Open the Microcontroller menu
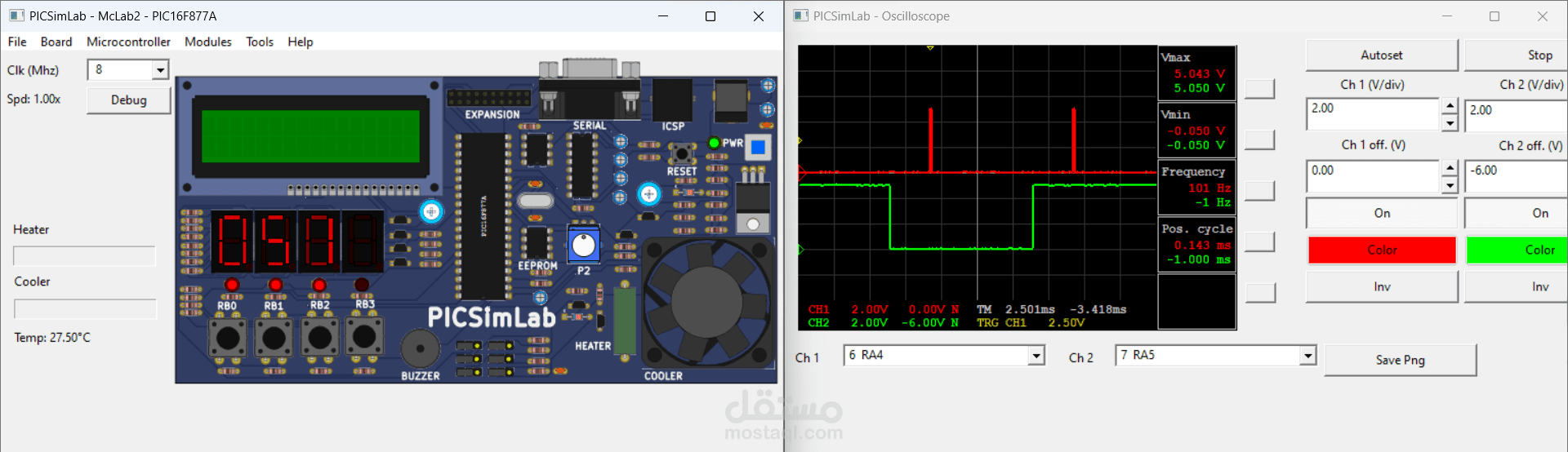Screen dimensions: 1568x452 click(128, 42)
